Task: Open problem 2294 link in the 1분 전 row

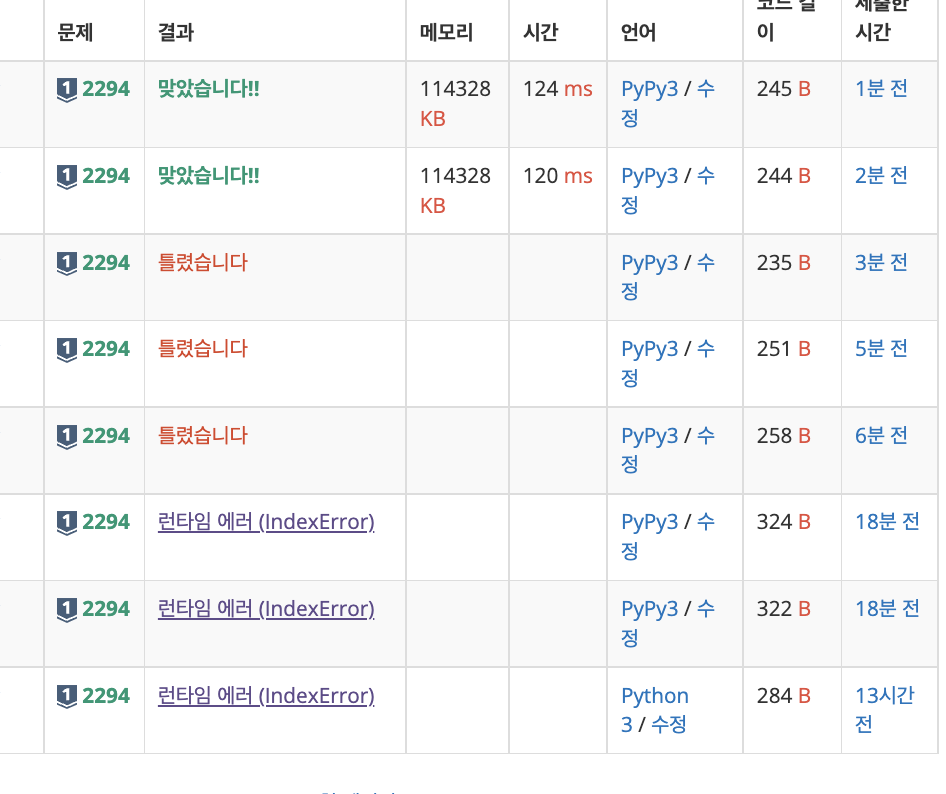Action: [x=106, y=89]
